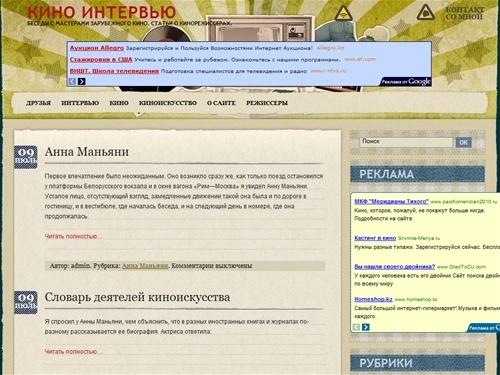Screen dimensions: 500x375
Task: Open Вы нашли своего двойника? ad link
Action: click(395, 267)
